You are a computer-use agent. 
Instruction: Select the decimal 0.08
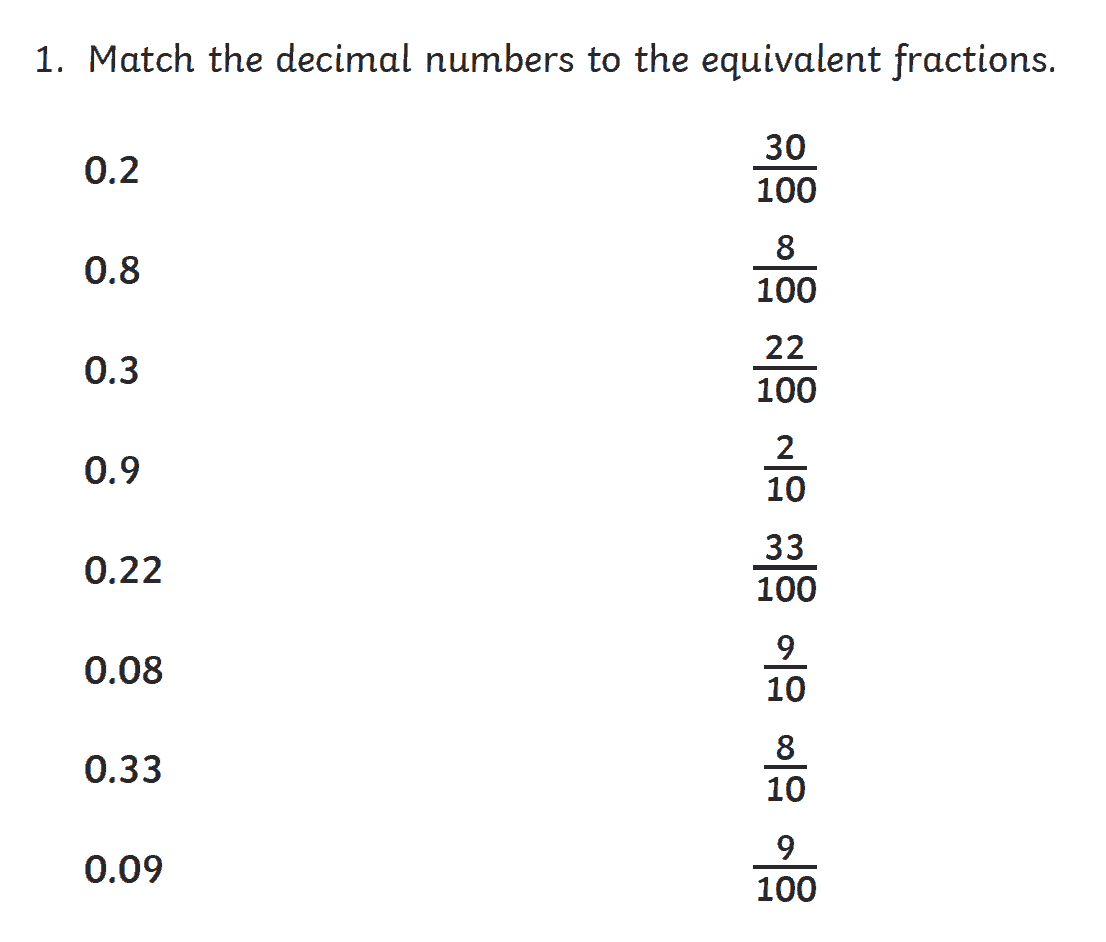[x=123, y=671]
